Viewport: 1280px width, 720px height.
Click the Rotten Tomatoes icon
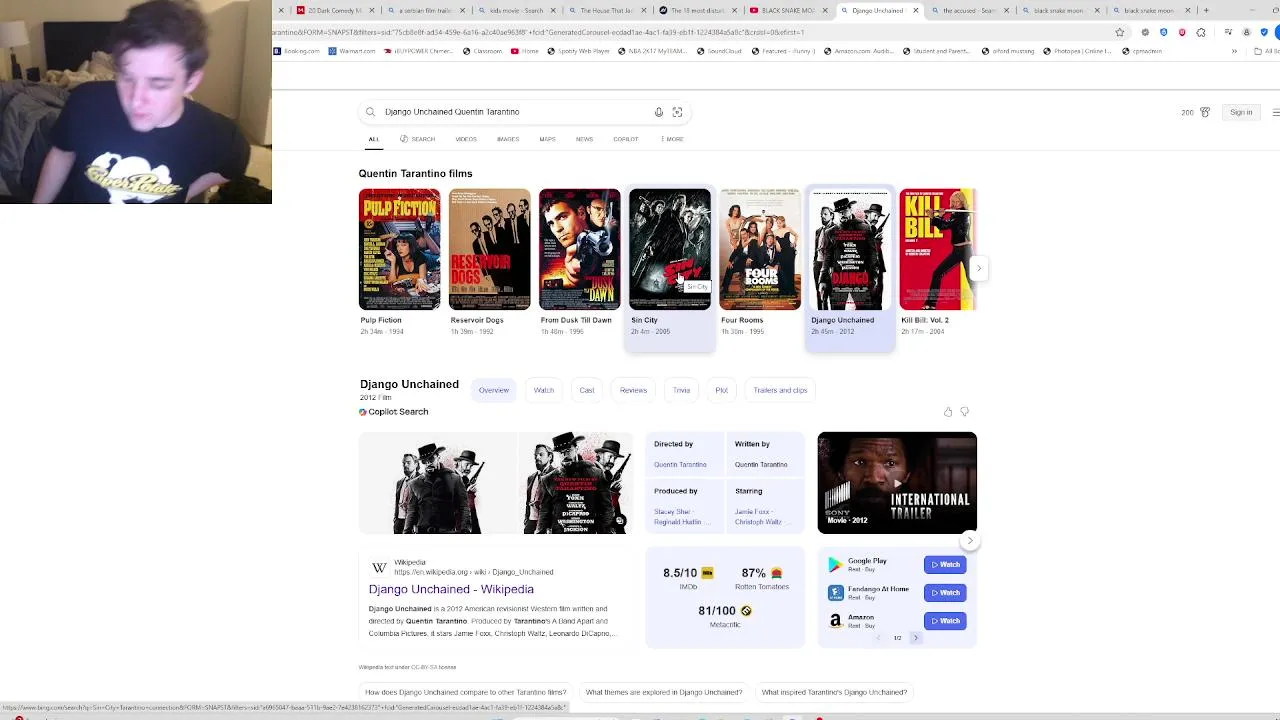tap(775, 573)
